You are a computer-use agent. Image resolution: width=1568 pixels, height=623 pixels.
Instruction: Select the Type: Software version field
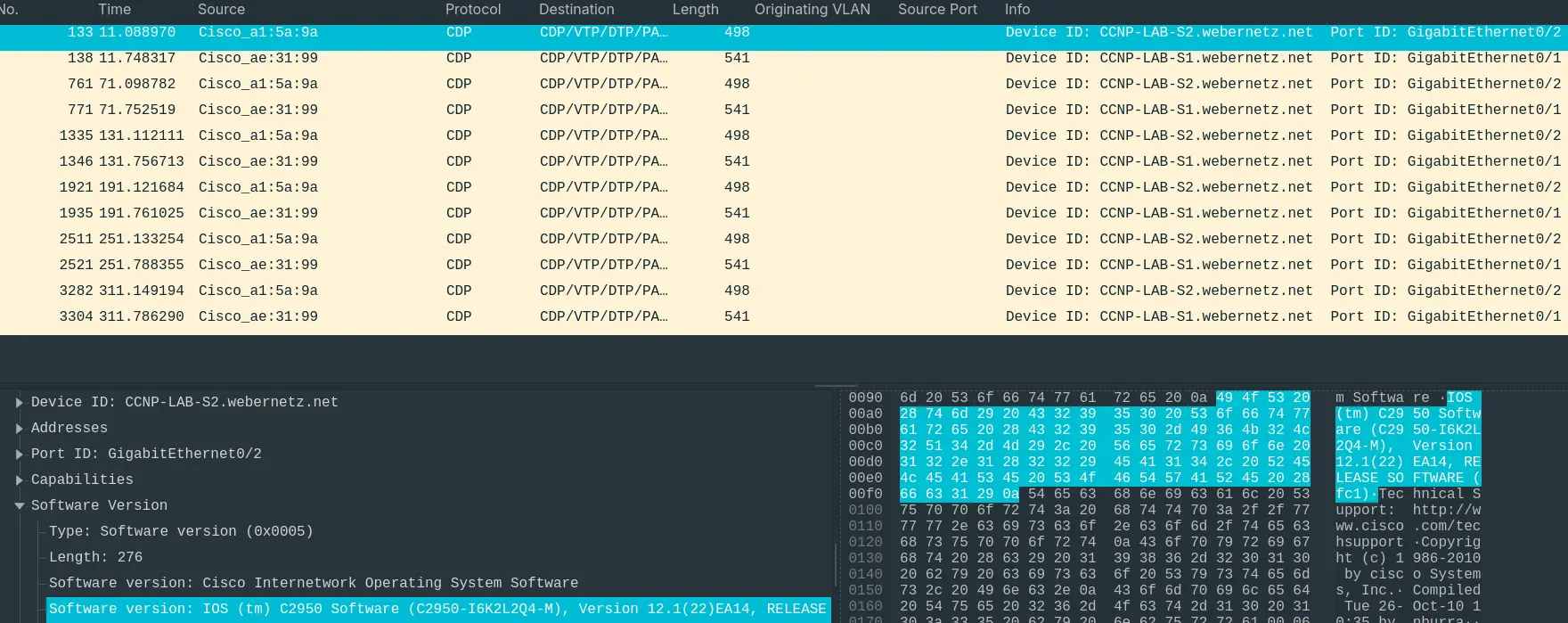[181, 531]
